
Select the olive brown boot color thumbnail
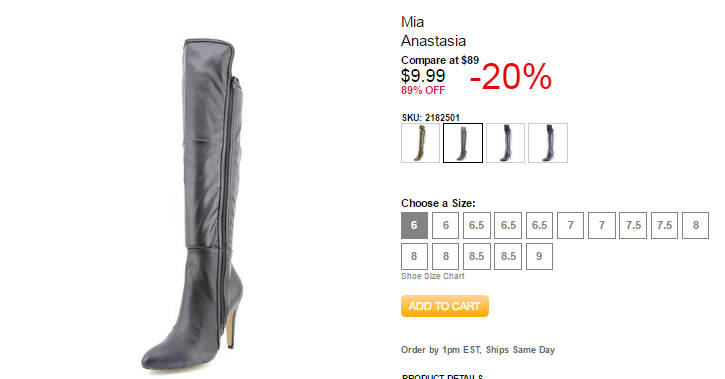coord(420,143)
